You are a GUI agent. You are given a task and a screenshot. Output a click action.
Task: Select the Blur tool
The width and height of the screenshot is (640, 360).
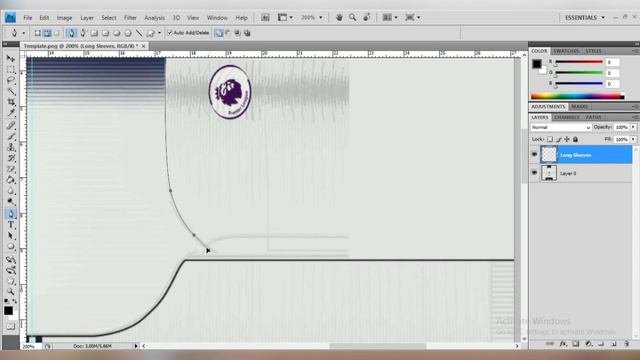coord(11,191)
